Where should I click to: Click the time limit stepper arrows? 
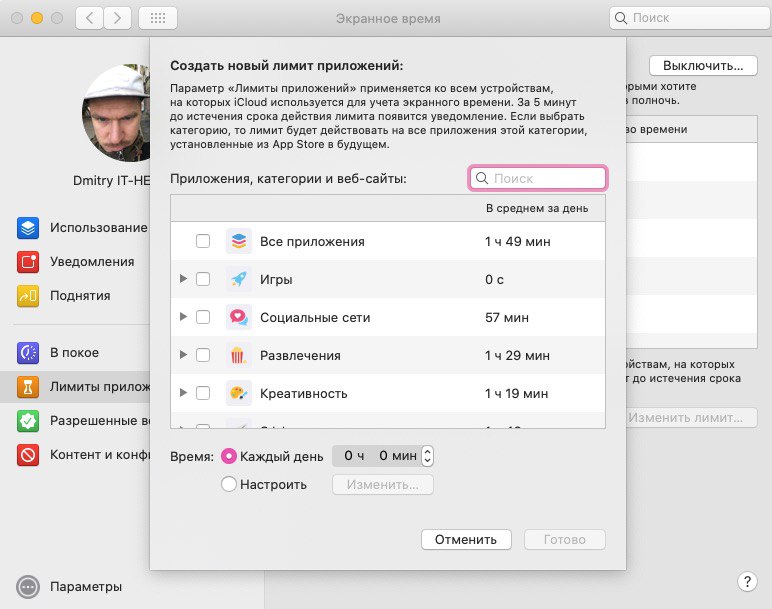(x=429, y=456)
